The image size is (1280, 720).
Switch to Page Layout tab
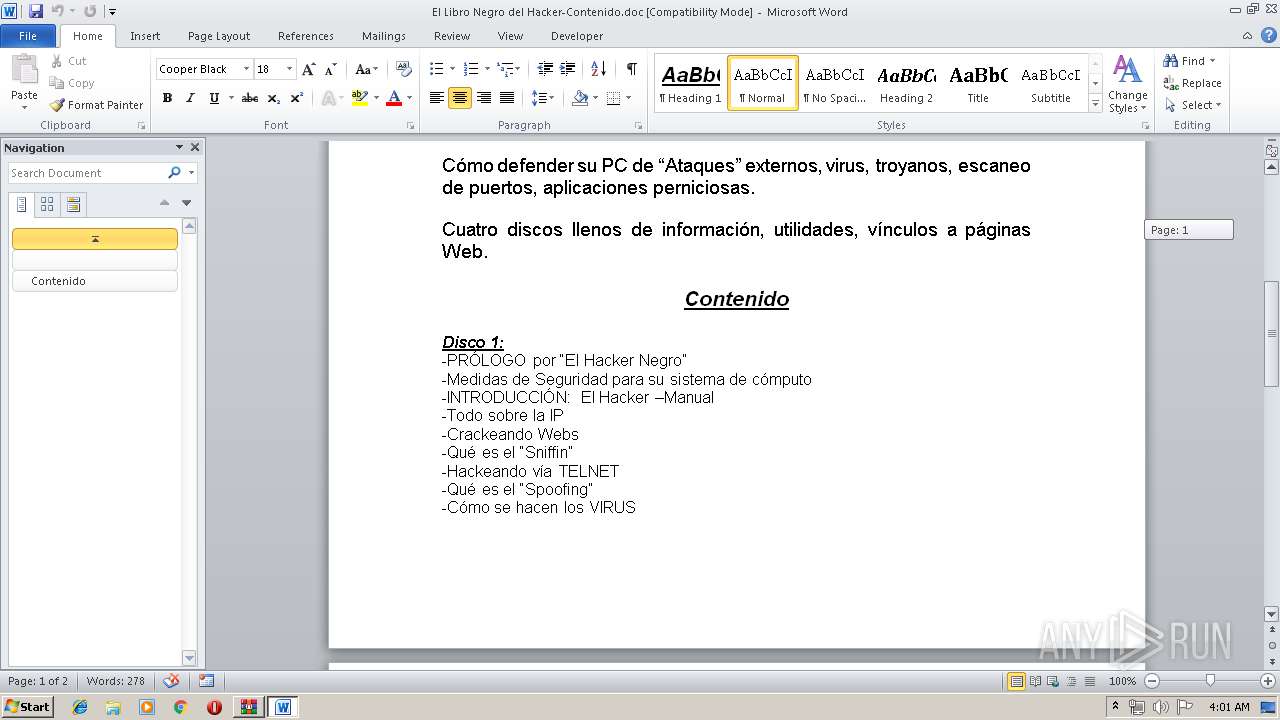(x=219, y=36)
